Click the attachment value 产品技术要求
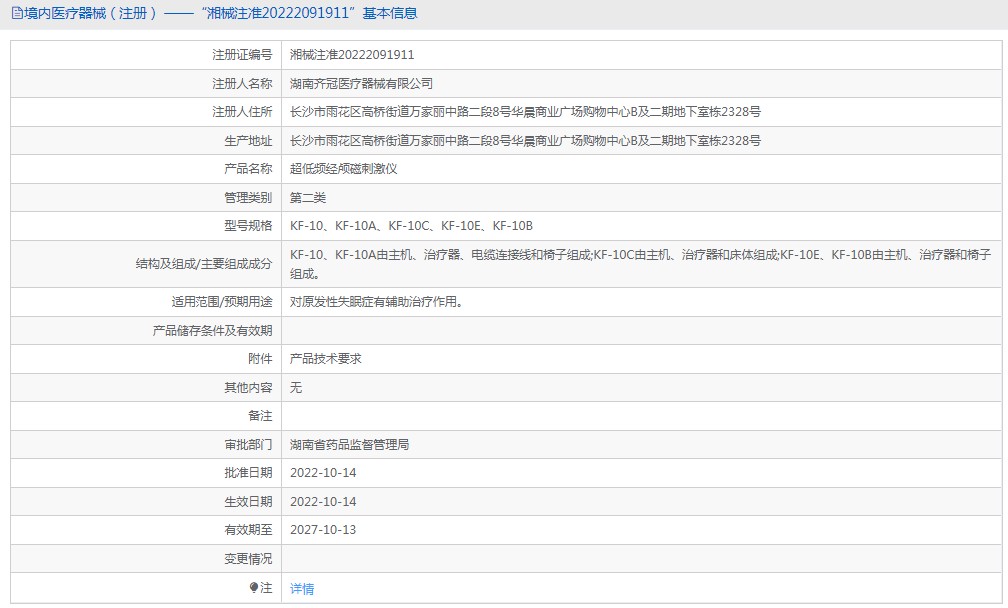Image resolution: width=1008 pixels, height=608 pixels. [325, 358]
